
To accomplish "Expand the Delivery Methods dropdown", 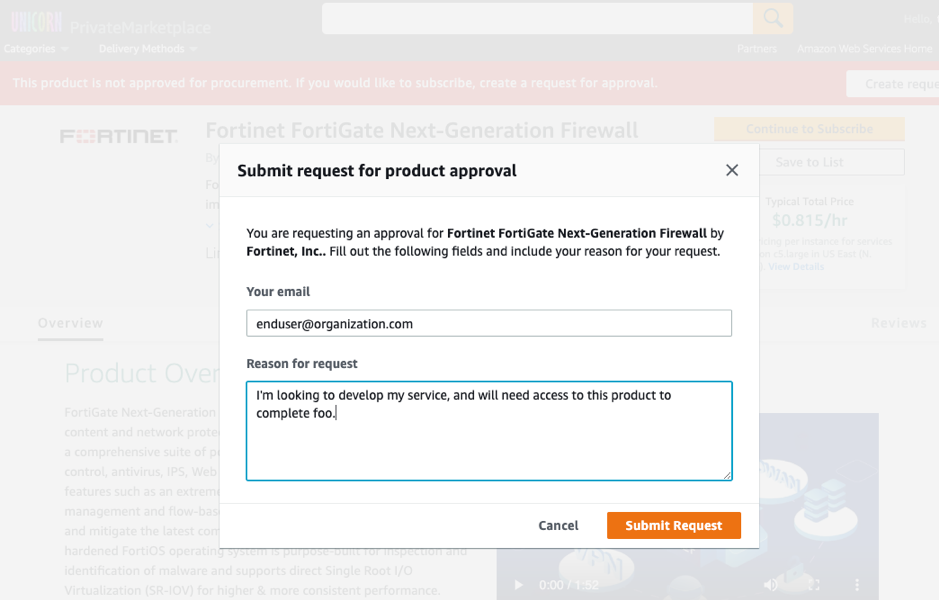I will pyautogui.click(x=146, y=47).
